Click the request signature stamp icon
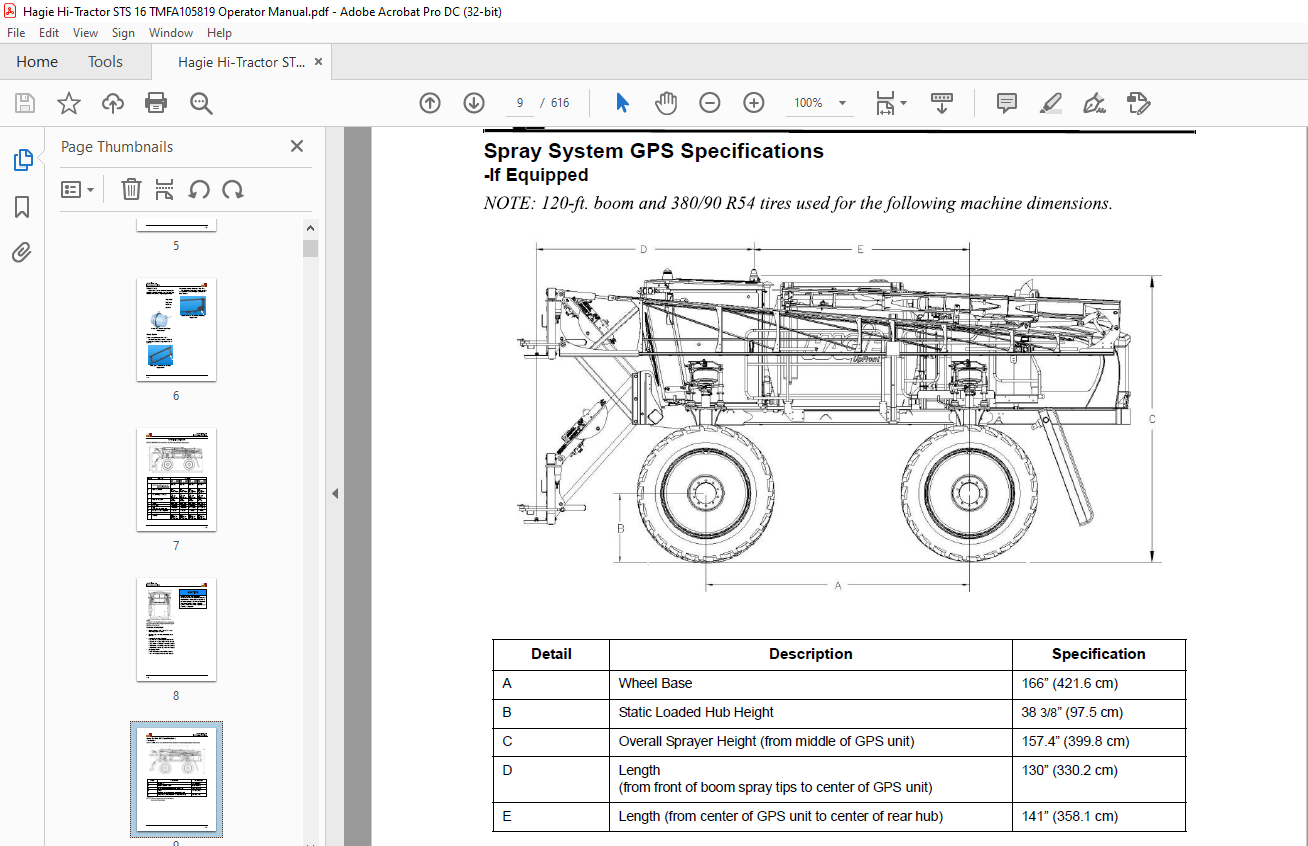The height and width of the screenshot is (846, 1308). (1138, 103)
